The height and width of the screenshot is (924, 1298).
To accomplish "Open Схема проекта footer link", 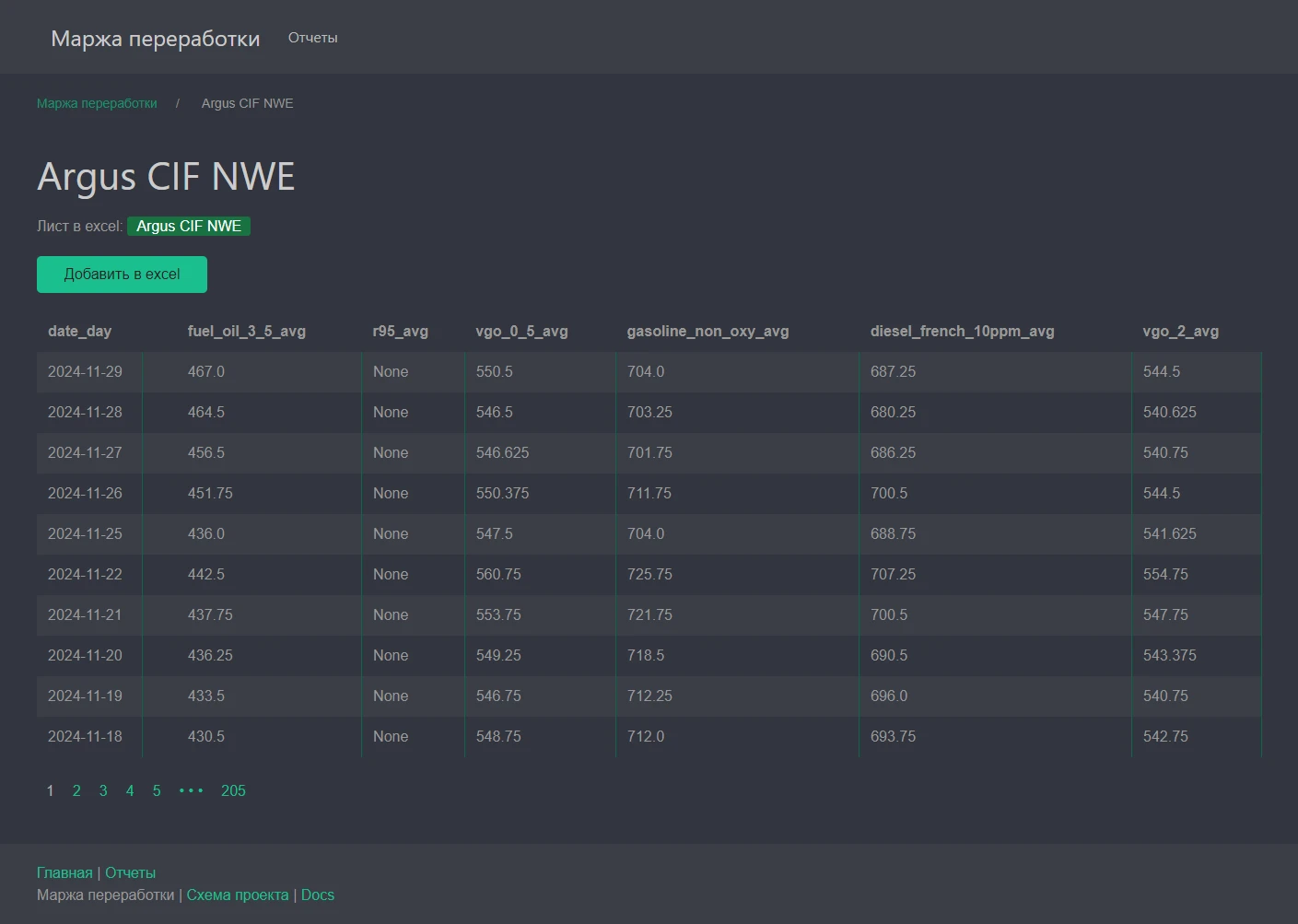I will pyautogui.click(x=238, y=895).
